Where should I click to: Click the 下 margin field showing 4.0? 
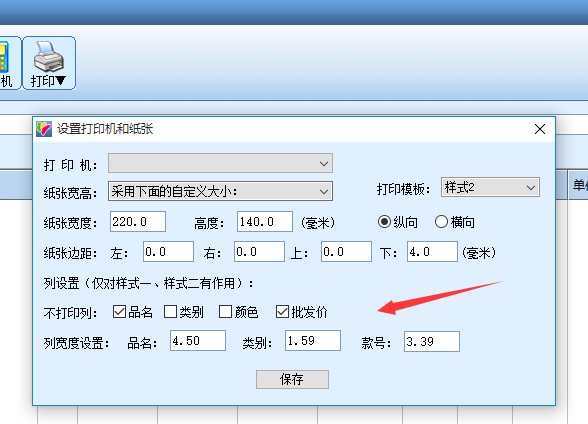pos(432,252)
